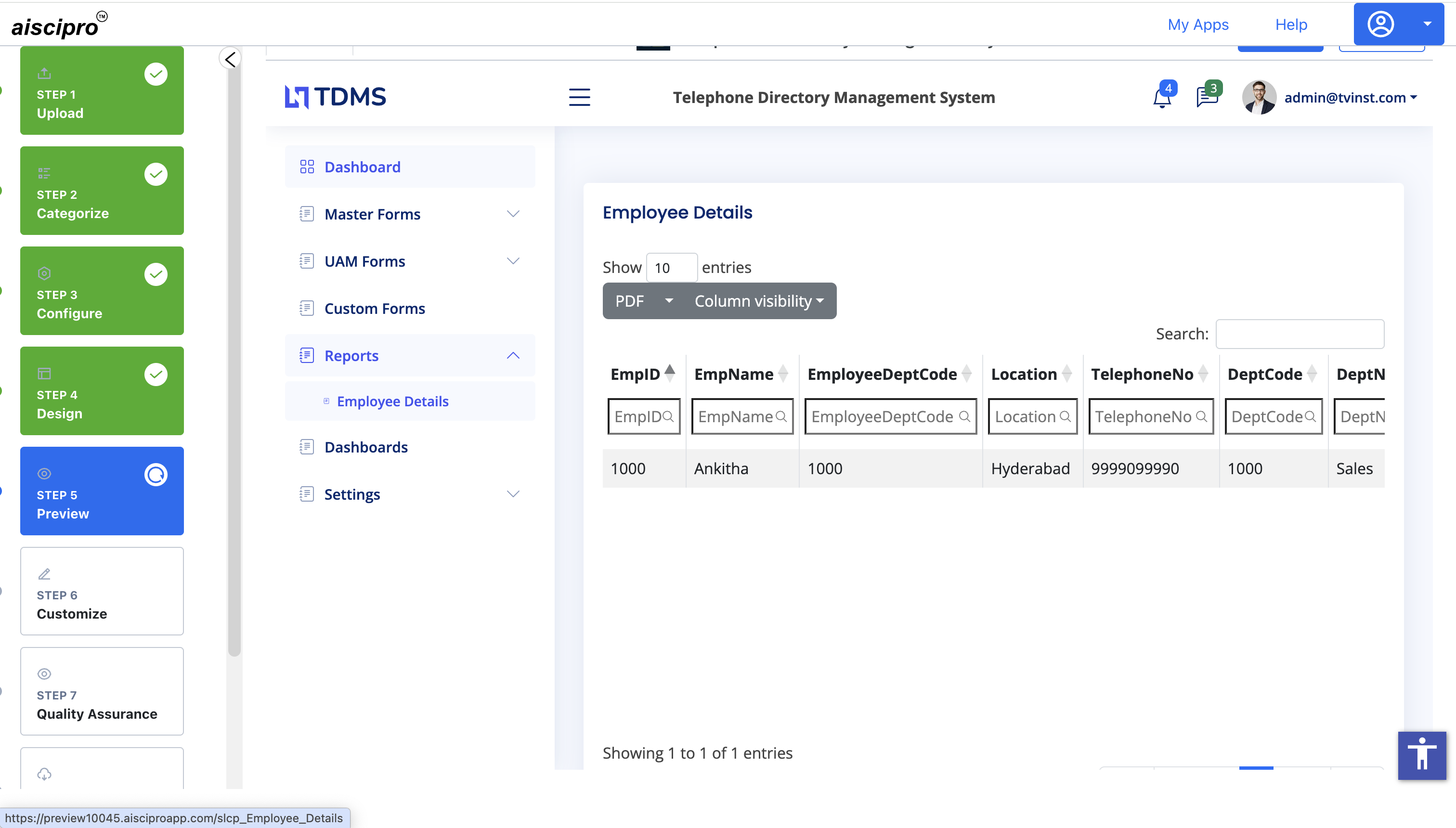
Task: Go to Step 7 Quality Assurance
Action: pos(102,691)
